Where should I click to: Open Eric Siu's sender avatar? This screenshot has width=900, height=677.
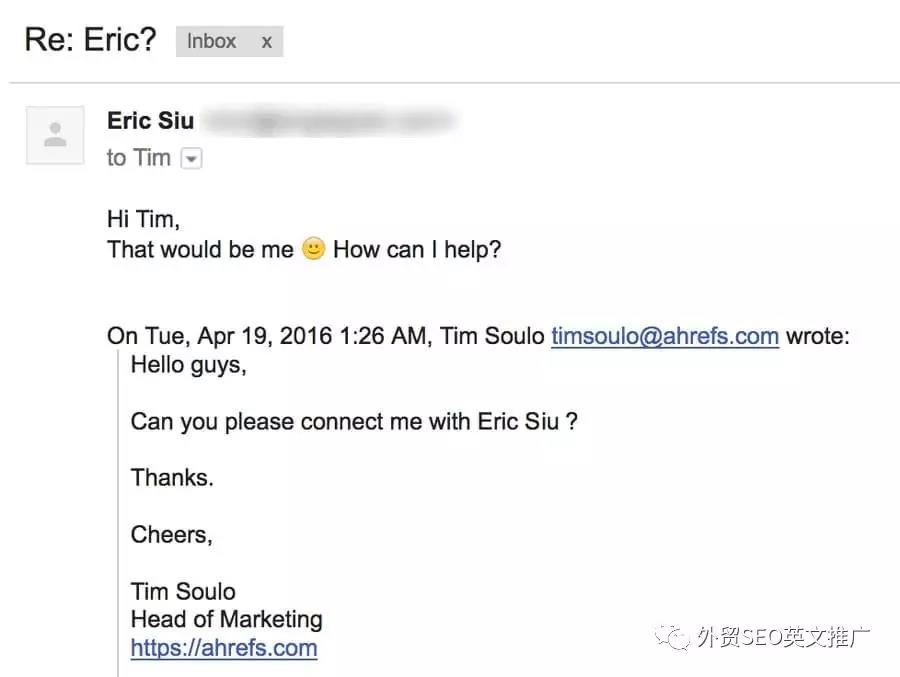click(55, 135)
